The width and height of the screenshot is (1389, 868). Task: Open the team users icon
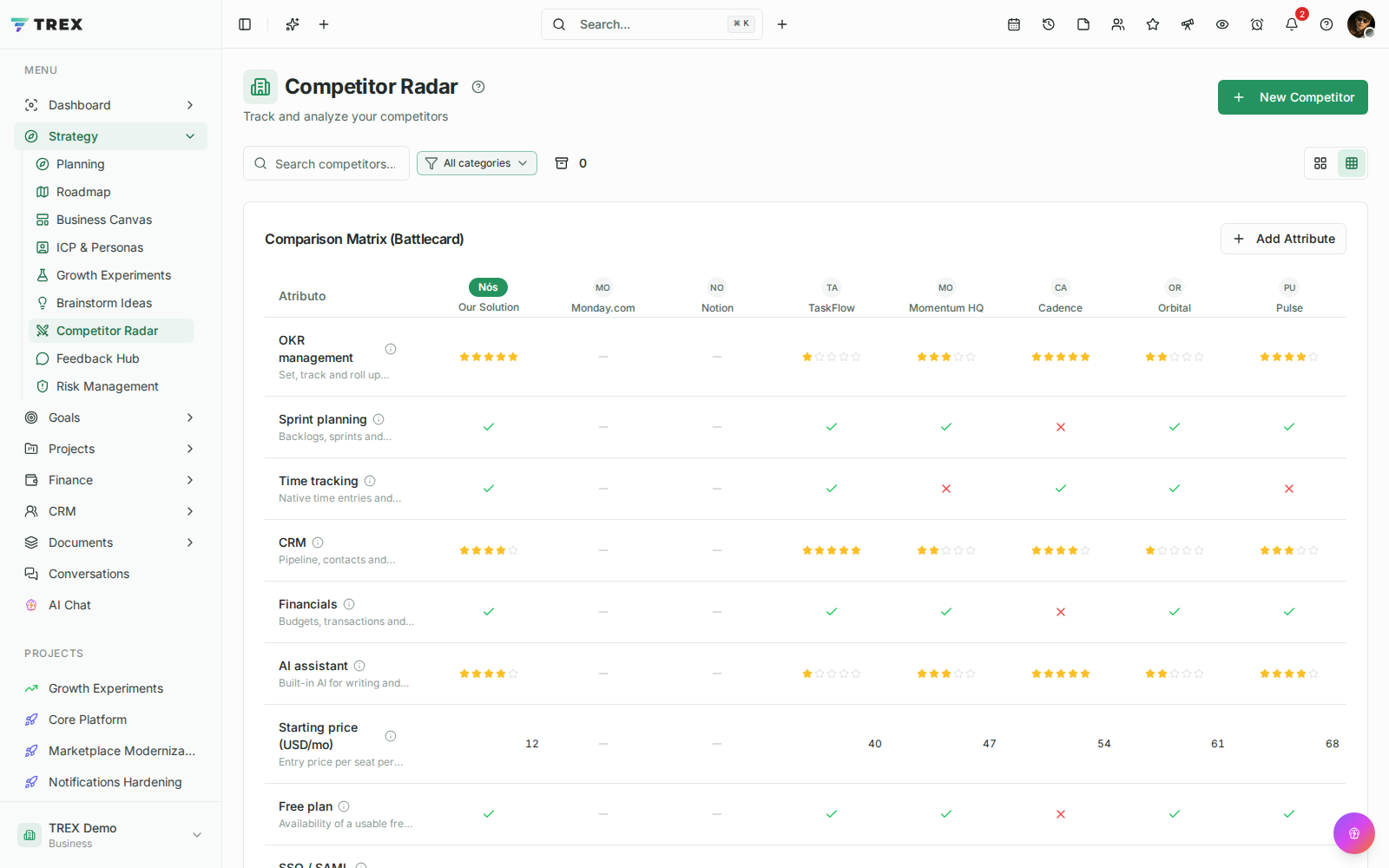[x=1118, y=24]
